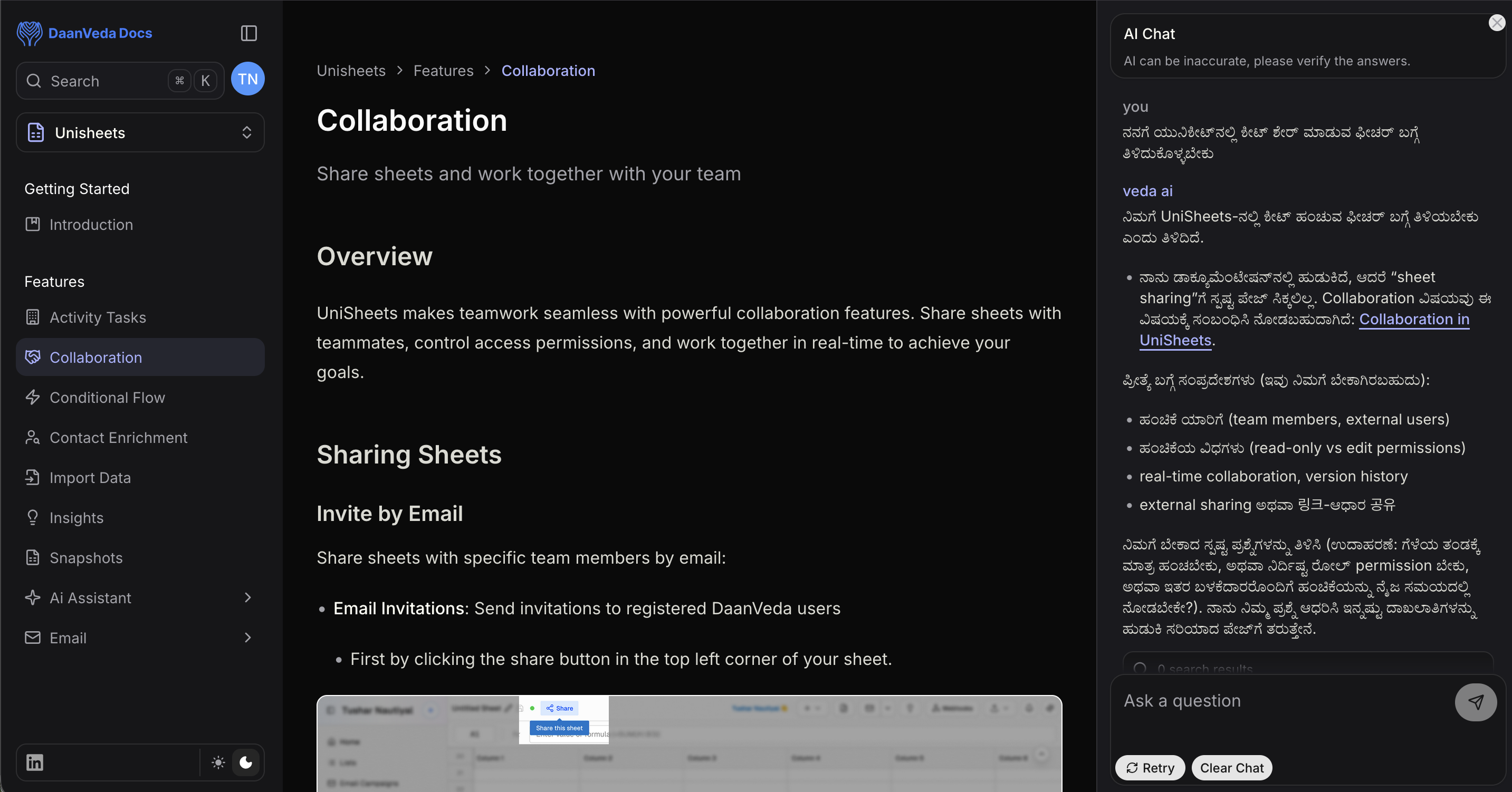
Task: Expand the Email section chevron
Action: tap(248, 638)
